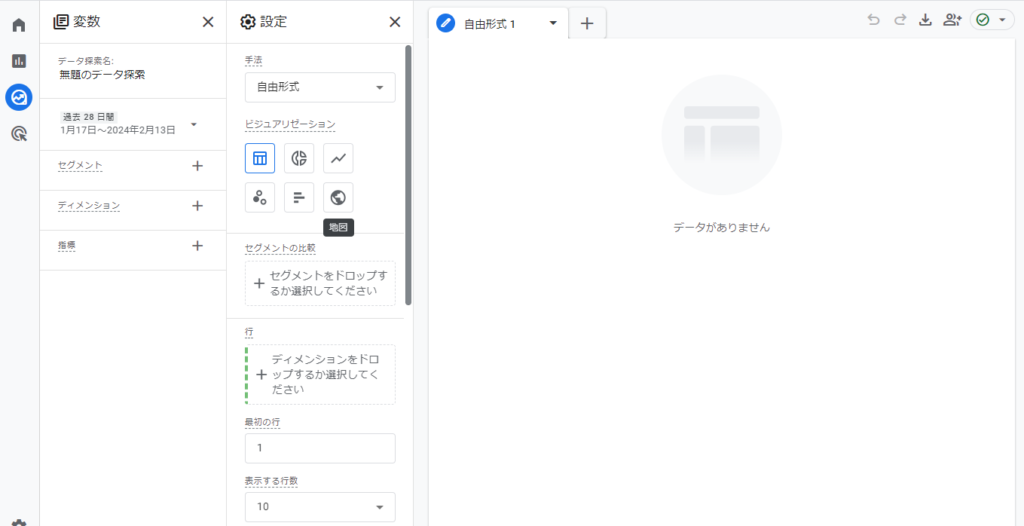Open the 手法 自由形式 dropdown
The height and width of the screenshot is (526, 1024).
click(319, 88)
